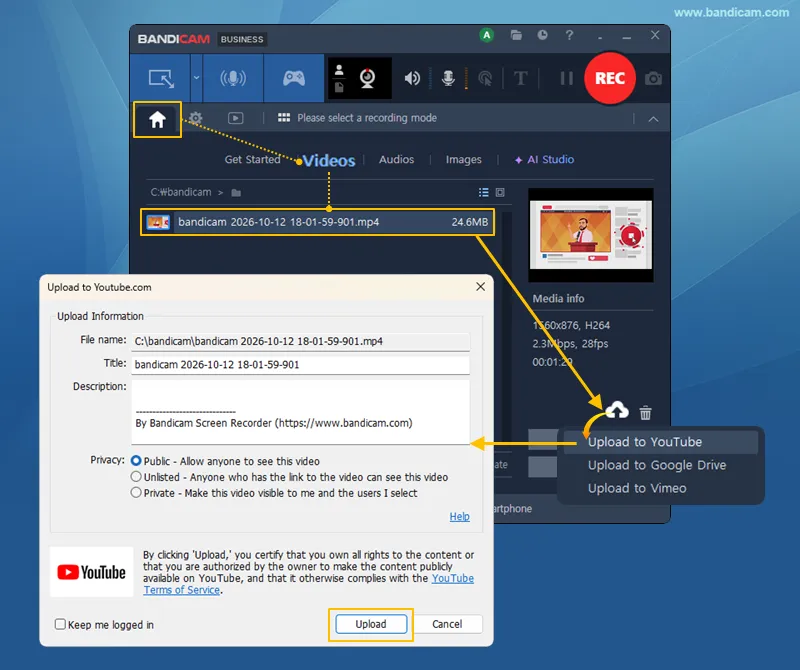The height and width of the screenshot is (670, 800).
Task: Delete the video with the trash icon
Action: point(645,412)
